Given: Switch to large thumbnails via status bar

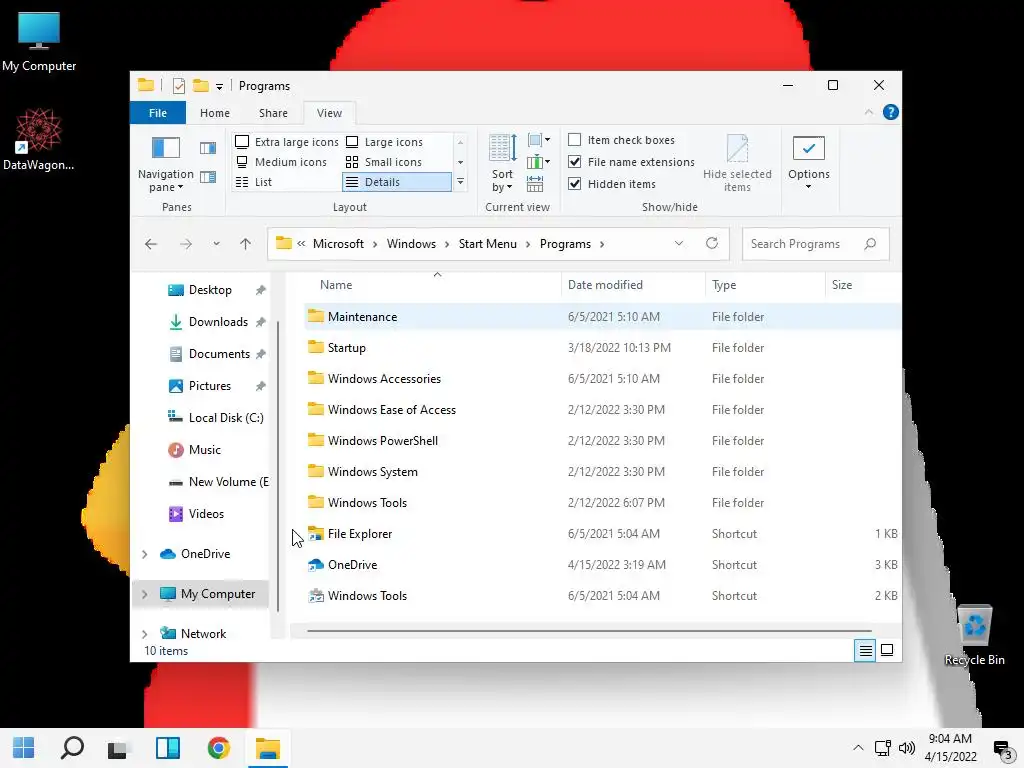Looking at the screenshot, I should [887, 650].
